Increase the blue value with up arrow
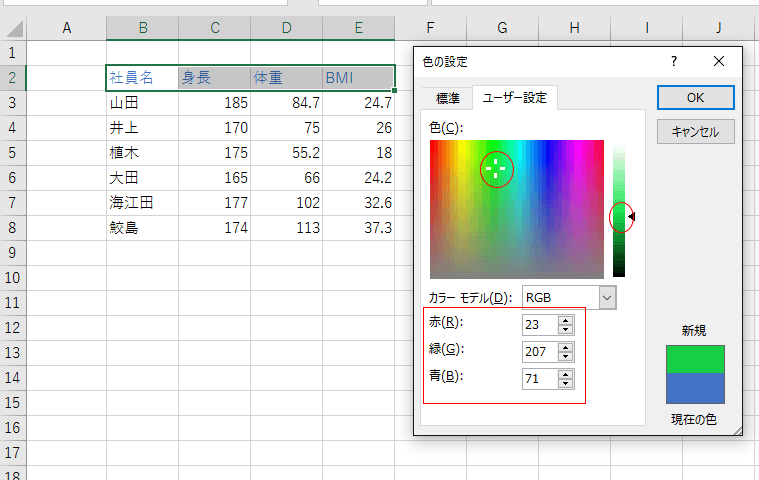This screenshot has width=759, height=480. [x=566, y=374]
